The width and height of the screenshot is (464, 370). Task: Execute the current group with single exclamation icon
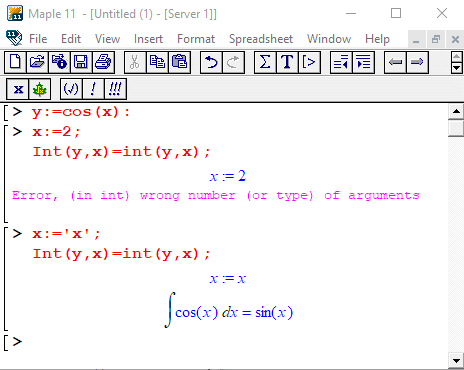pyautogui.click(x=93, y=89)
